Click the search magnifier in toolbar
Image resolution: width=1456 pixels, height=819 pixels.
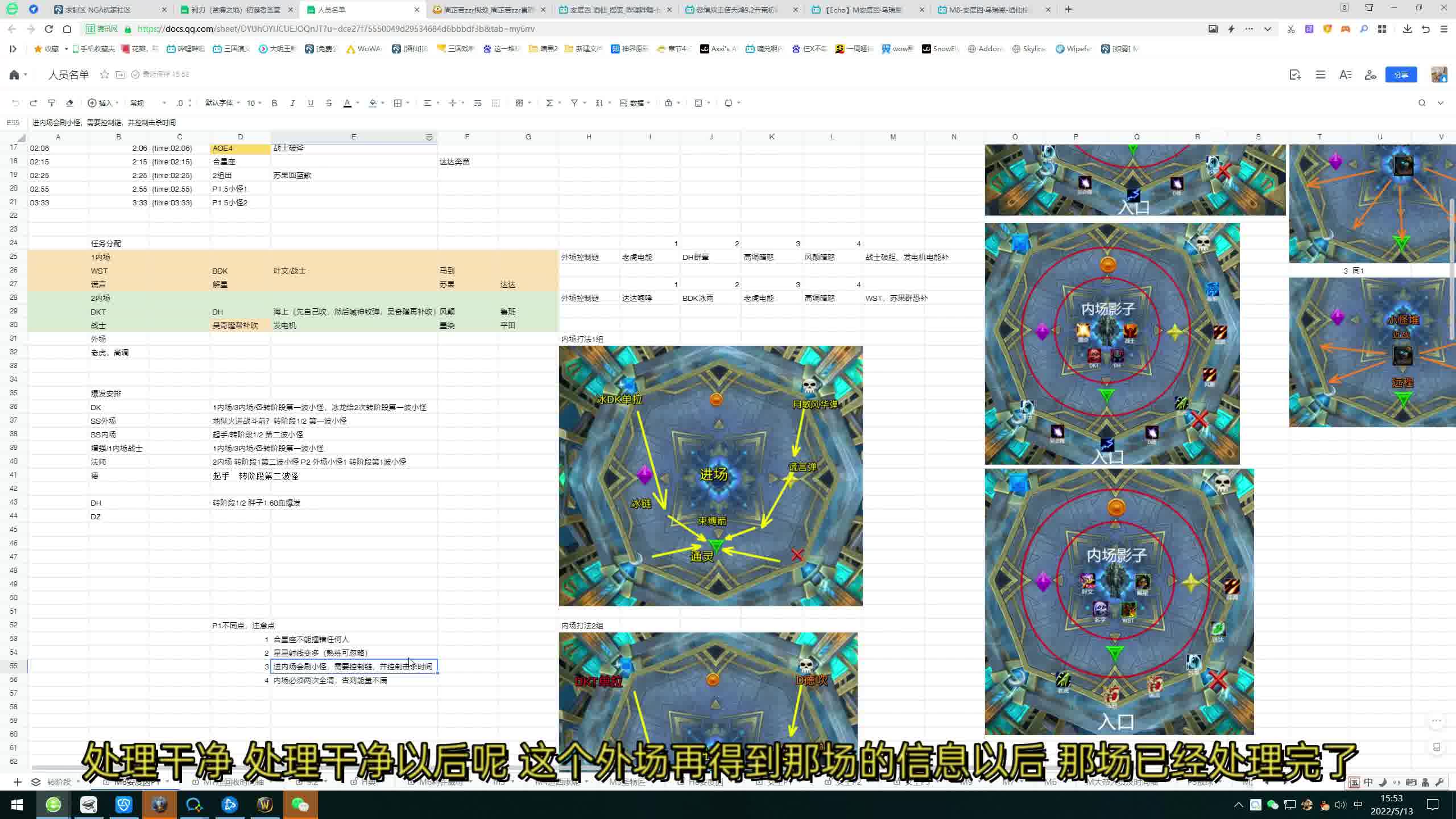(1422, 103)
